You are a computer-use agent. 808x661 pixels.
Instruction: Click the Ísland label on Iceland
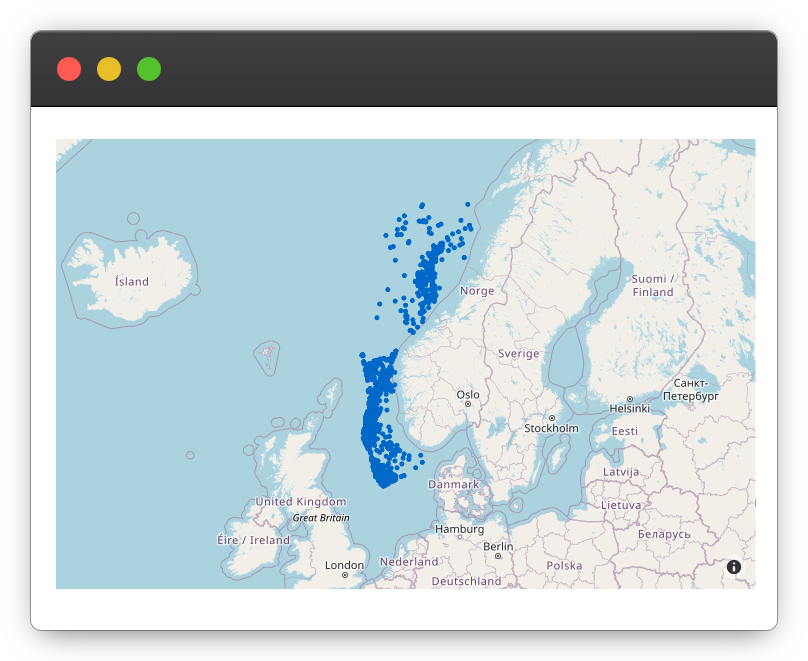pos(131,282)
